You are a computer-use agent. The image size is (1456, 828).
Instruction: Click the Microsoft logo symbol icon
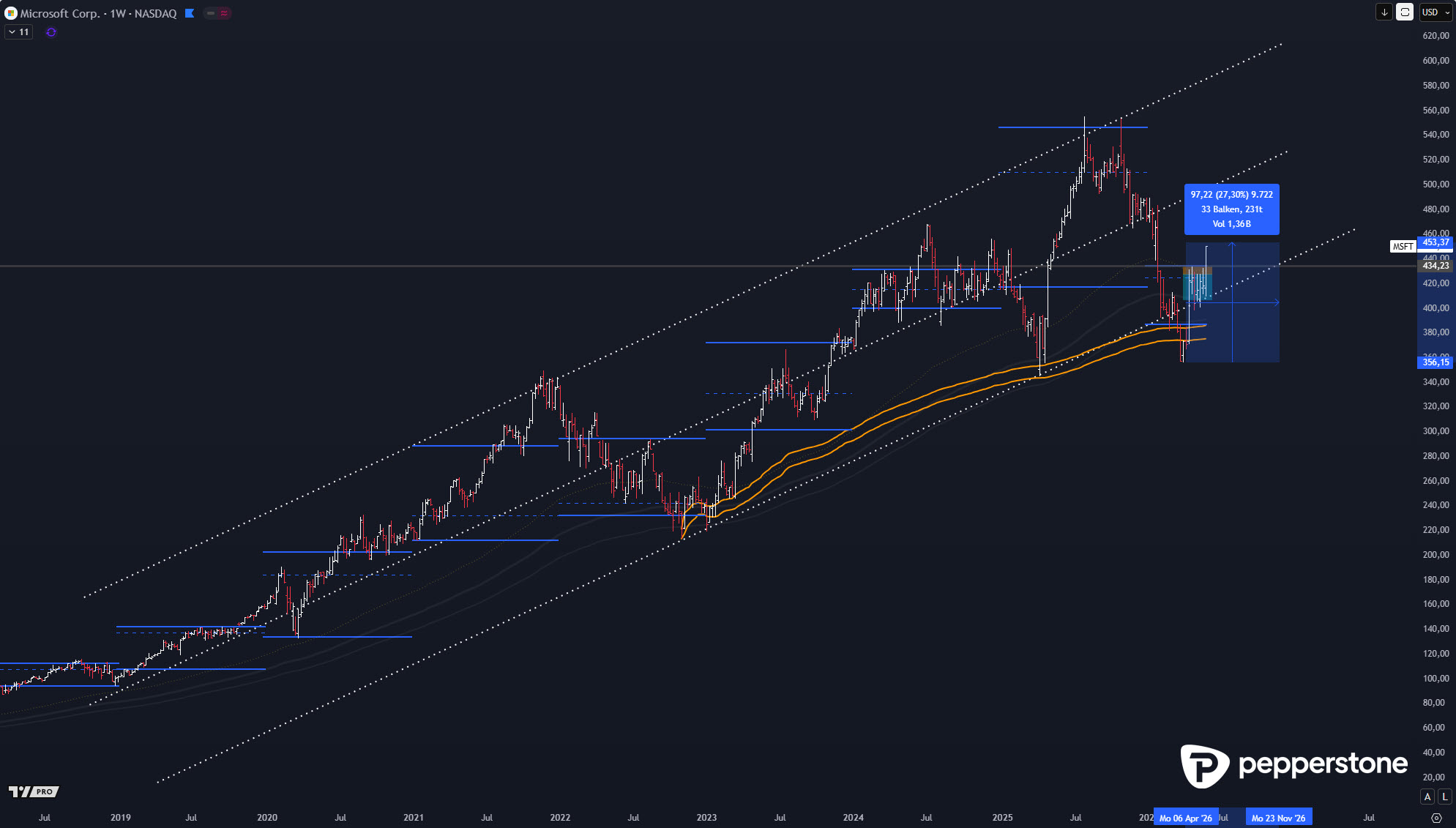[10, 13]
